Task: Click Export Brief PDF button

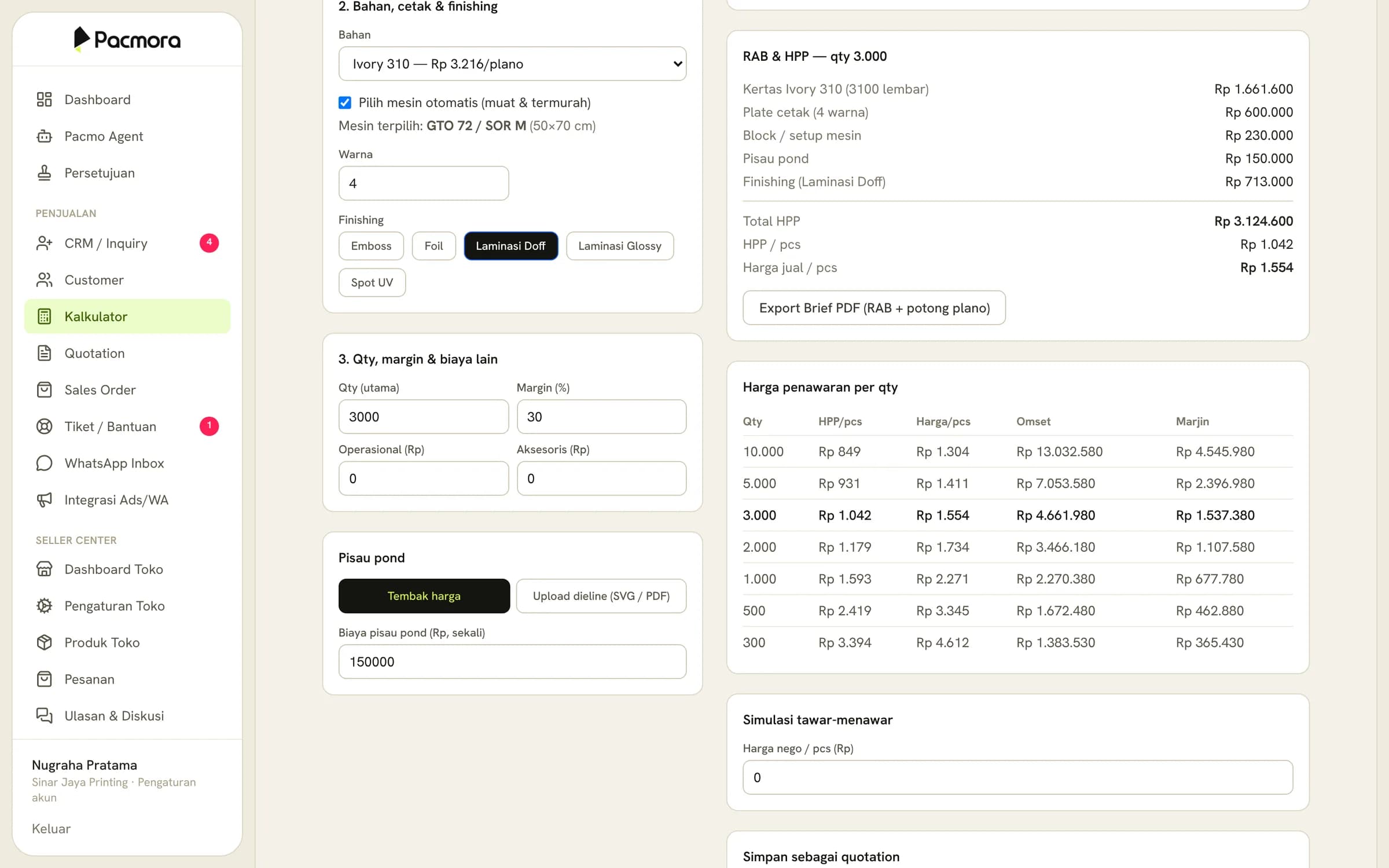Action: pyautogui.click(x=874, y=308)
